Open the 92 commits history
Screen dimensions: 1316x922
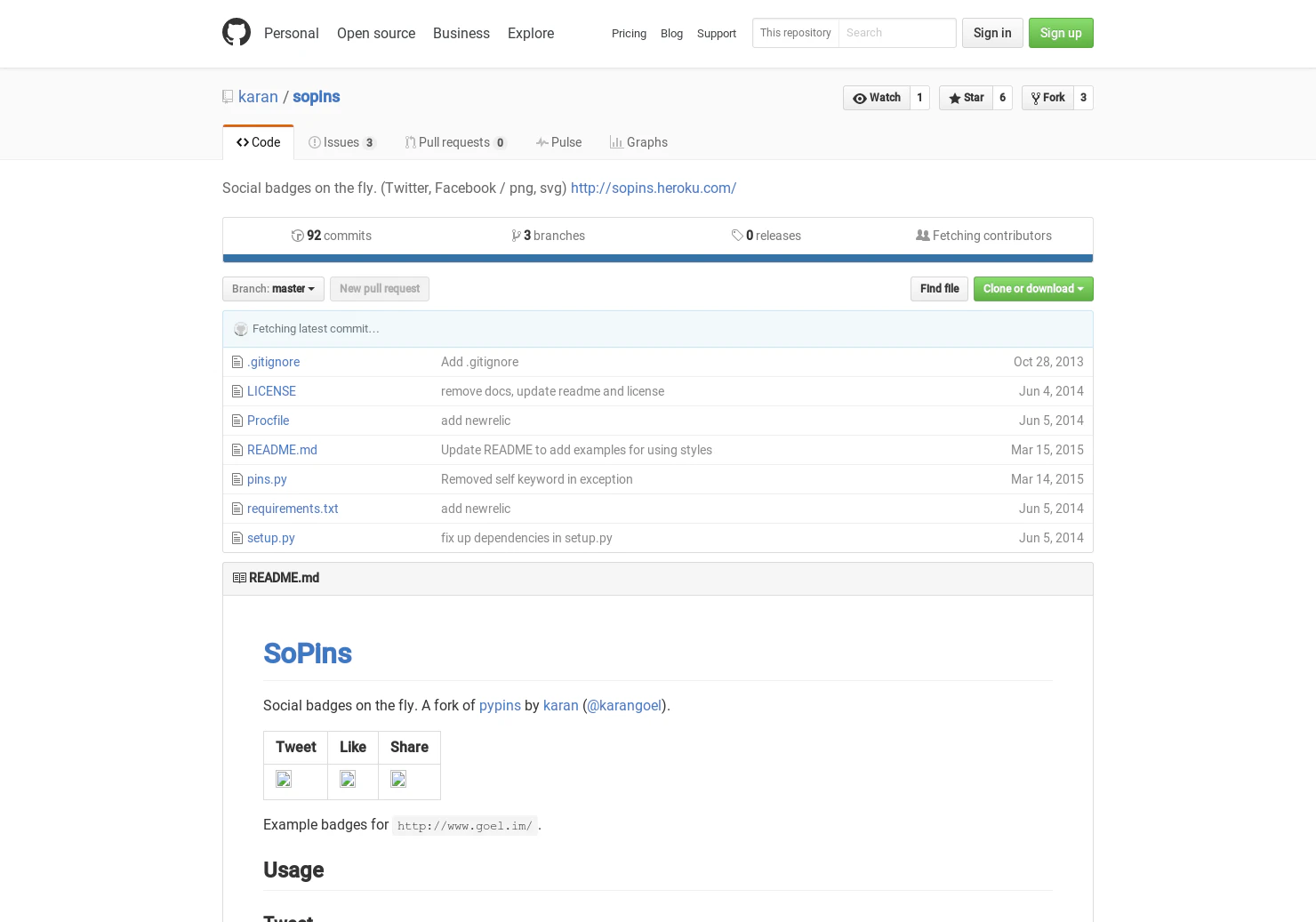pos(332,236)
